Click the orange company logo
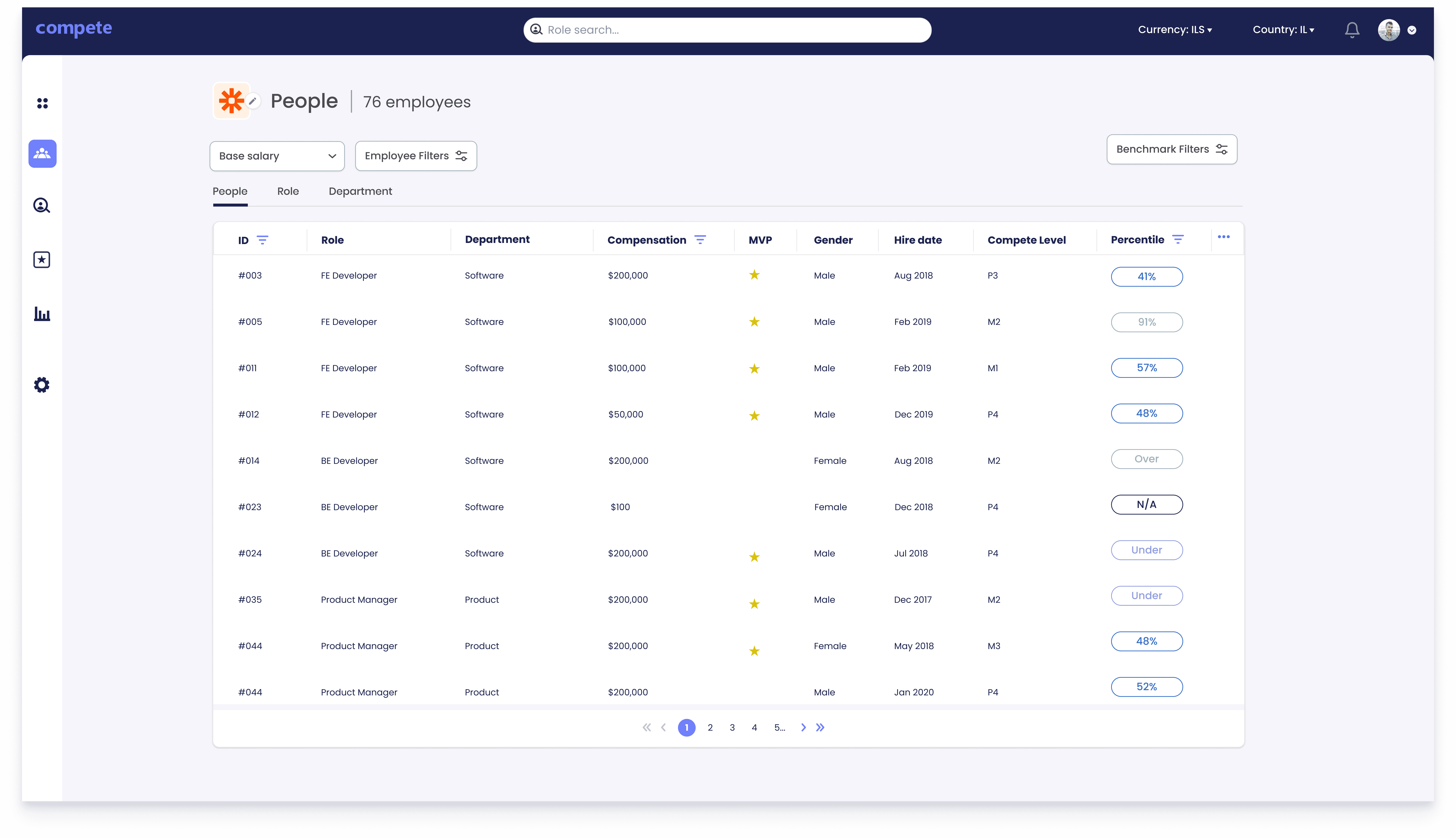The height and width of the screenshot is (838, 1456). tap(231, 101)
